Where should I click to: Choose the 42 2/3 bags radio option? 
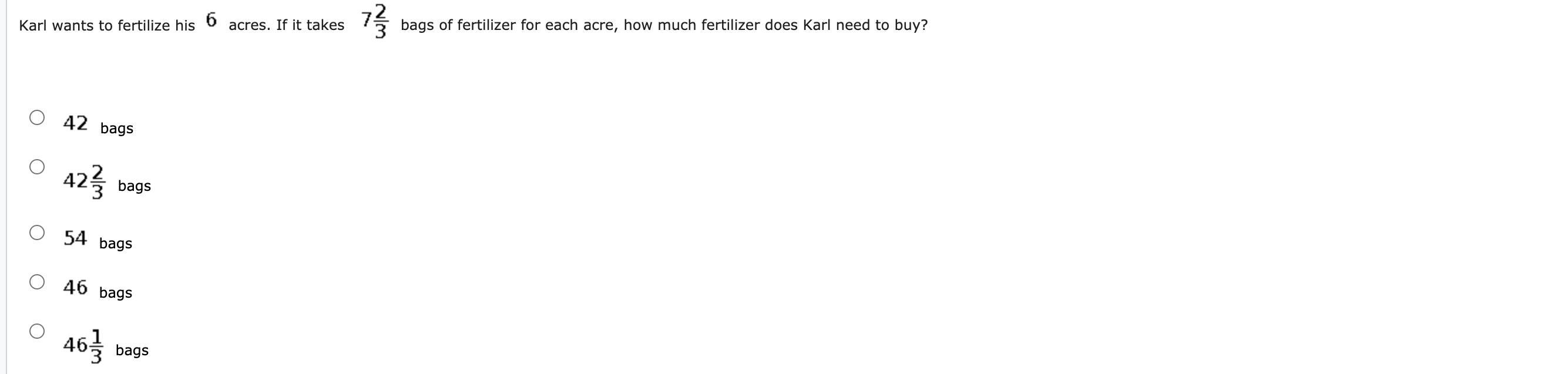click(x=37, y=167)
